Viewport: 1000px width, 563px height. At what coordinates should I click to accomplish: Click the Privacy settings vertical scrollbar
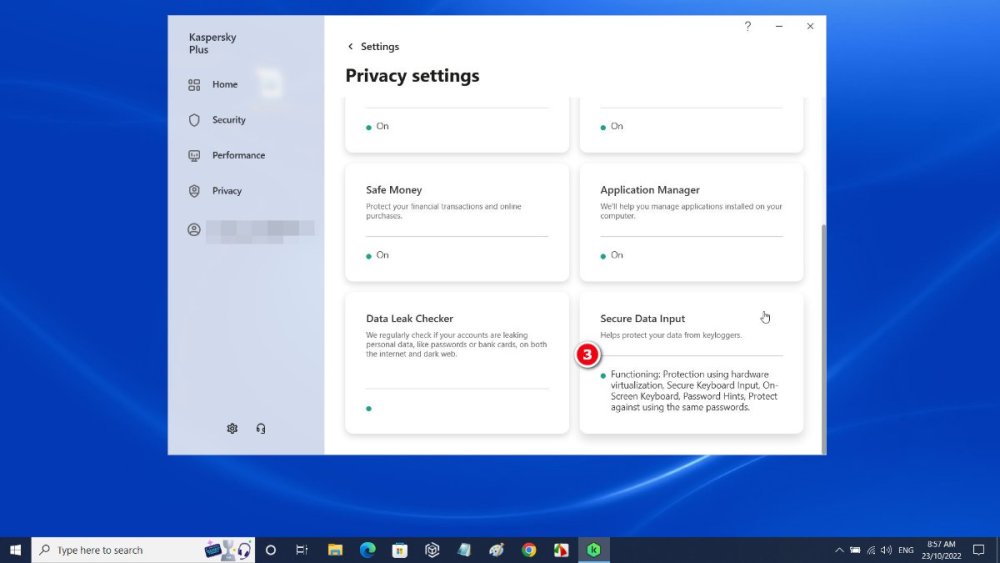point(823,338)
